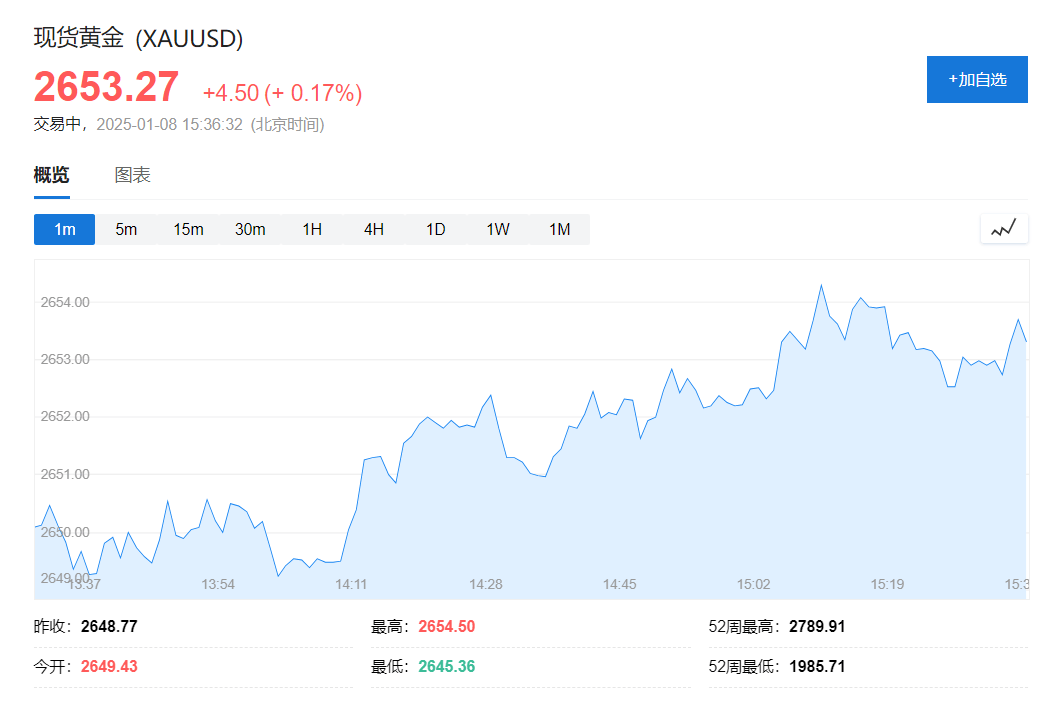This screenshot has width=1051, height=714.
Task: Add gold to watchlist with +加自选
Action: point(977,80)
